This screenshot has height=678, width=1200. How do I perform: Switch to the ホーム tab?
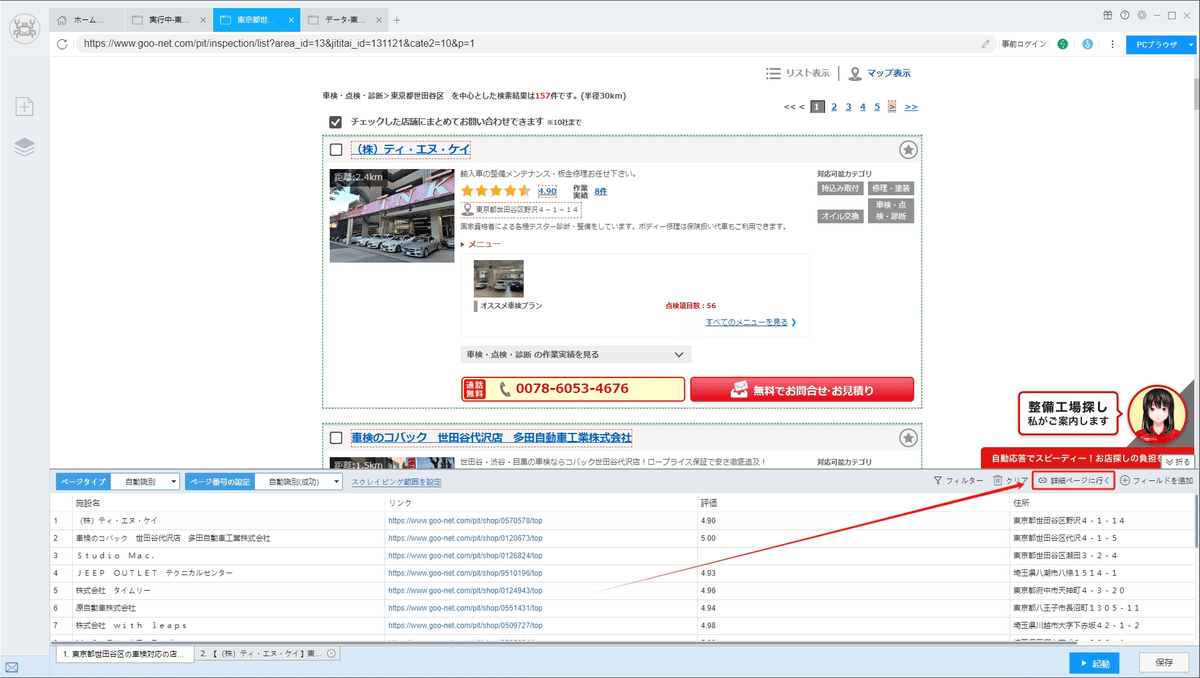[x=86, y=20]
